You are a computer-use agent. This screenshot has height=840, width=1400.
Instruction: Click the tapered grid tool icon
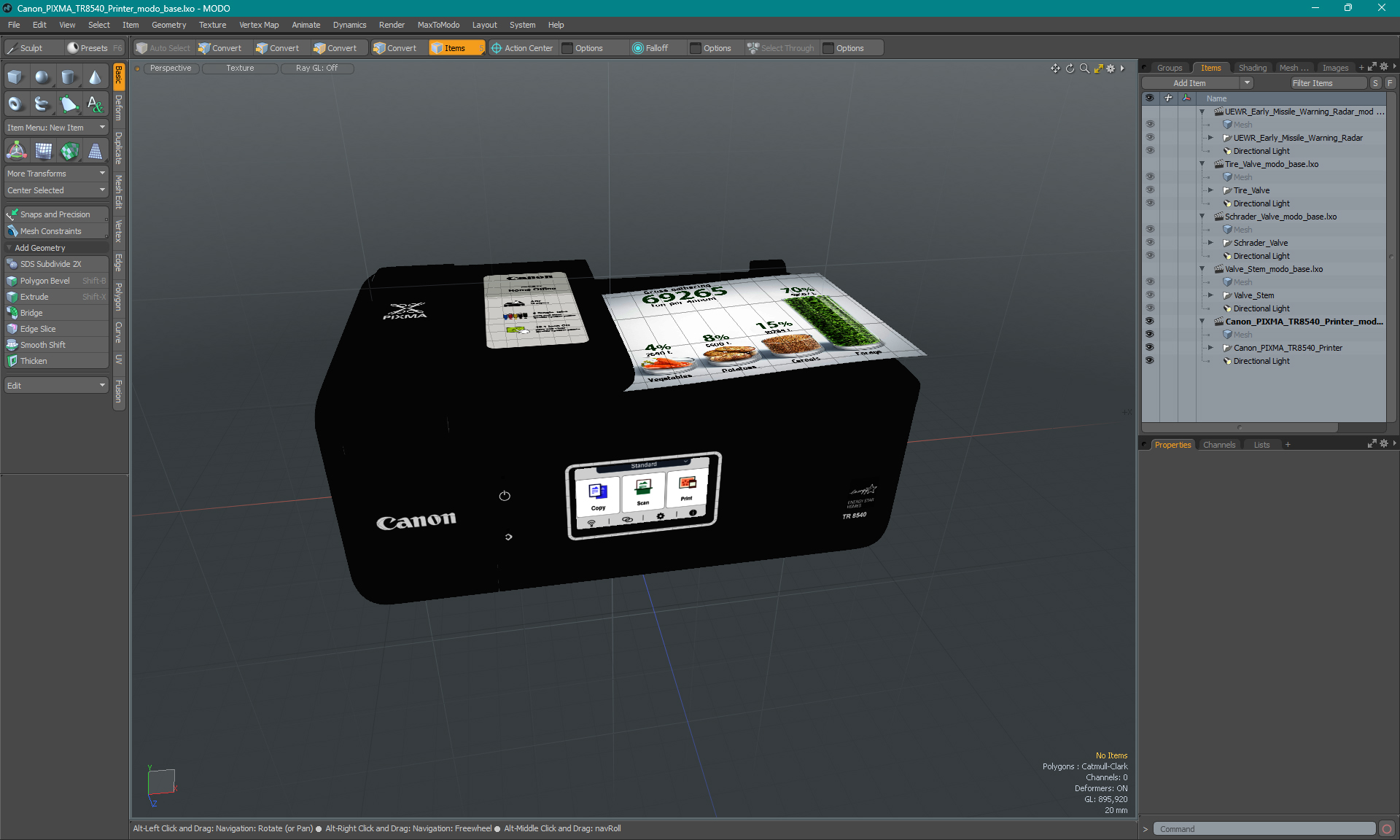click(x=96, y=151)
